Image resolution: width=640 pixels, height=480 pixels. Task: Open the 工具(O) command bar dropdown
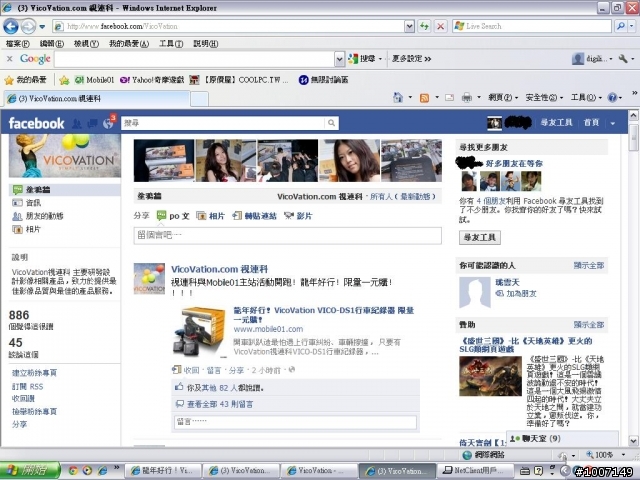(586, 98)
